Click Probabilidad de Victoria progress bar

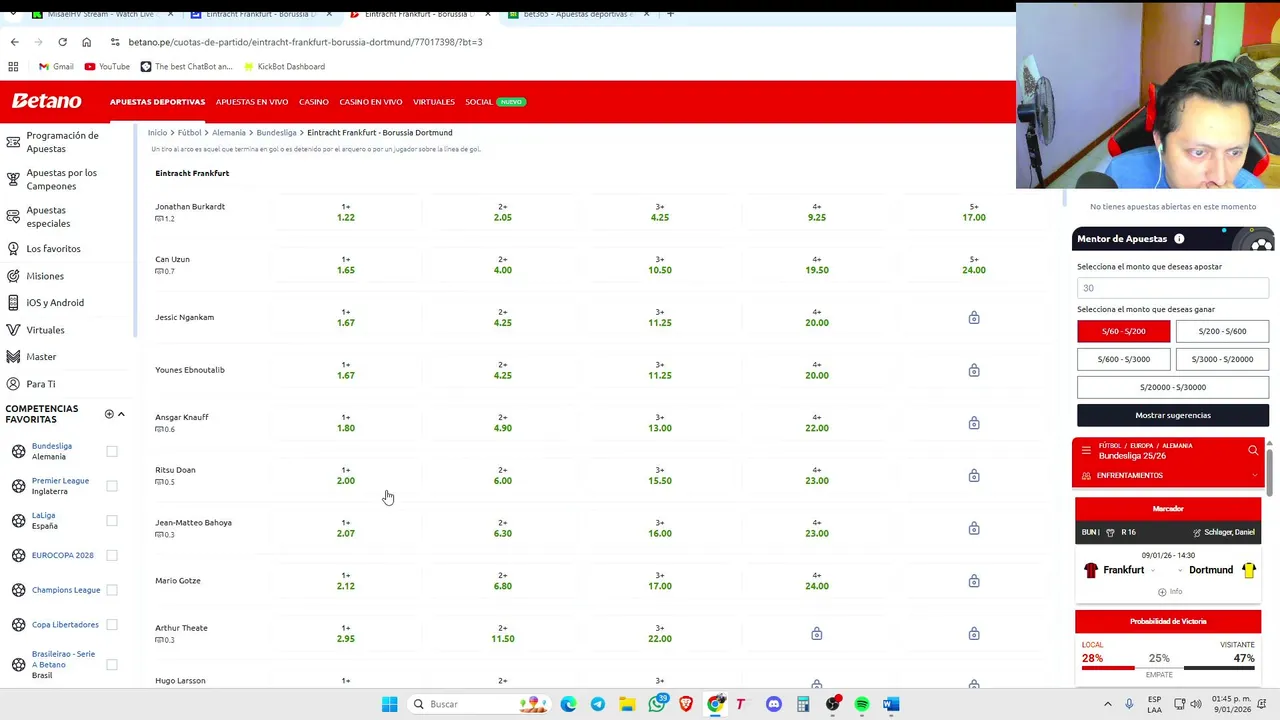pos(1168,669)
